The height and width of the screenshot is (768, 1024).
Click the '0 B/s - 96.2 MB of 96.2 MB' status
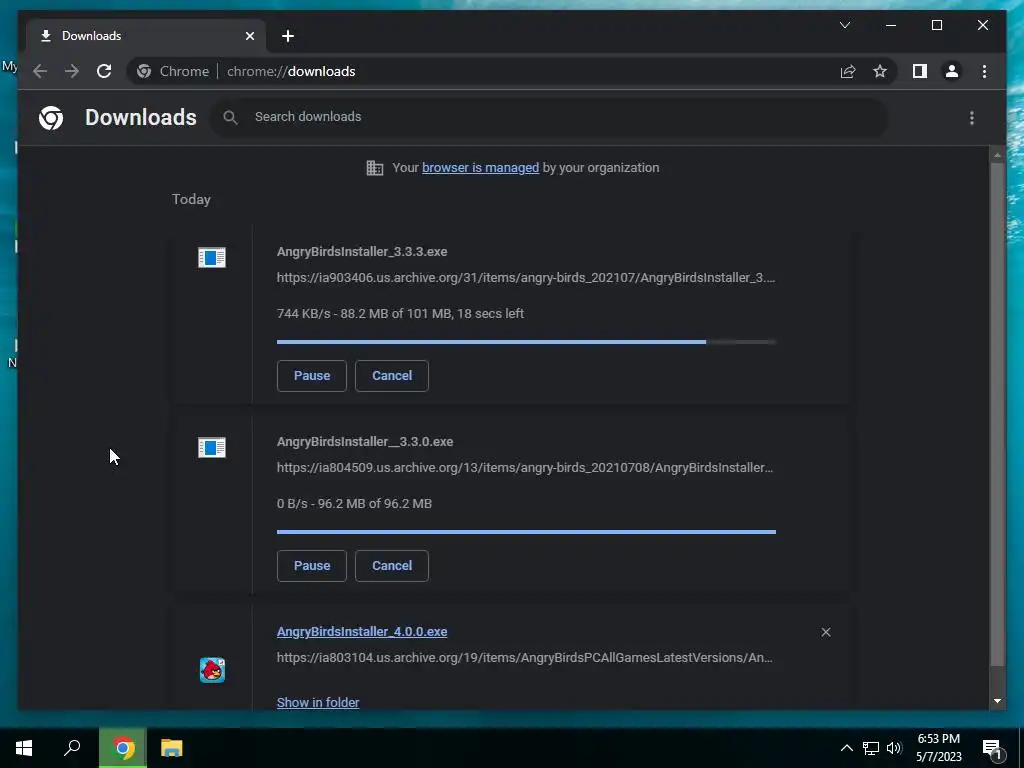pyautogui.click(x=354, y=504)
